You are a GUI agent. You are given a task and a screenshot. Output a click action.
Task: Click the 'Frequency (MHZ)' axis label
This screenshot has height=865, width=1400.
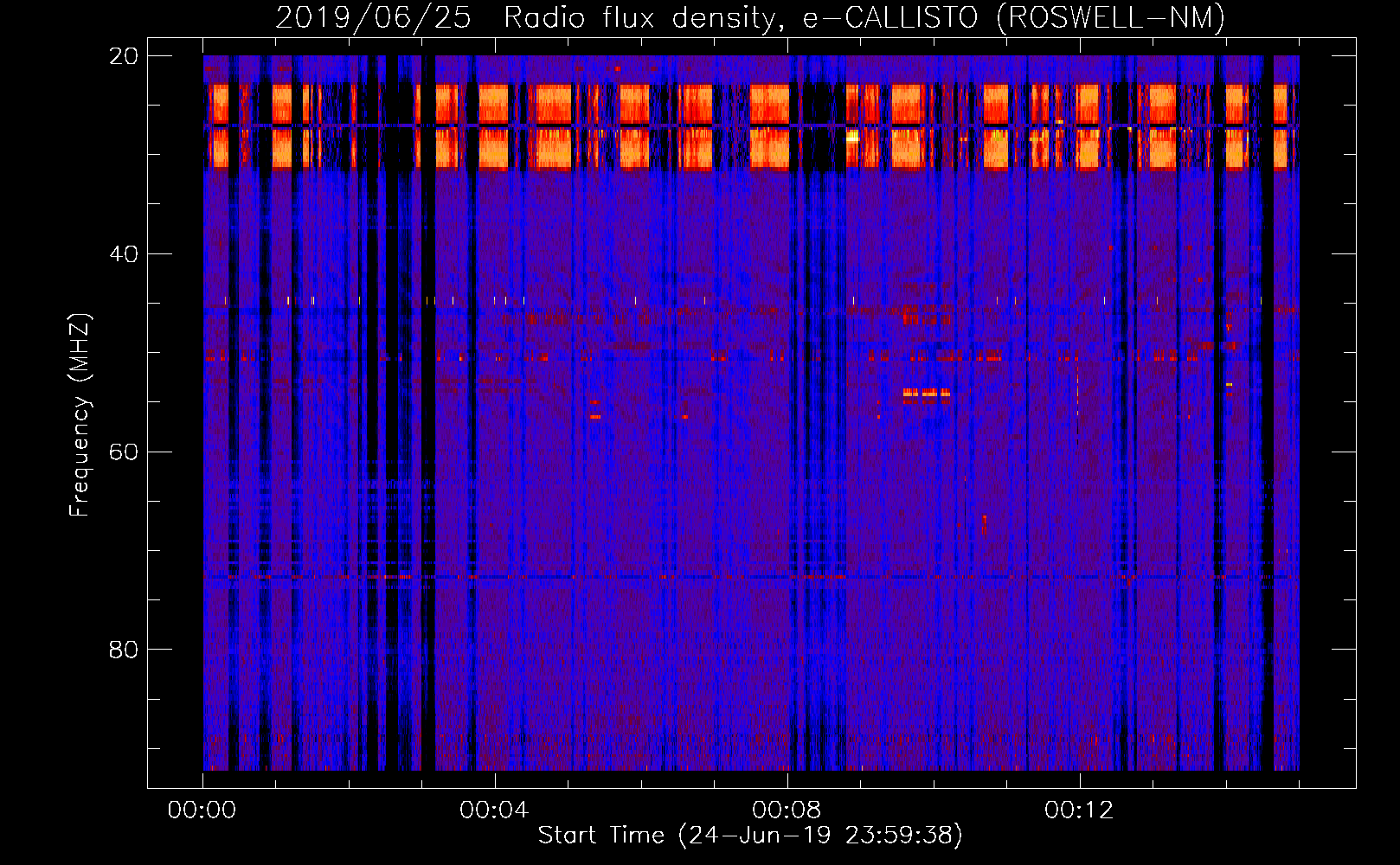(x=80, y=415)
